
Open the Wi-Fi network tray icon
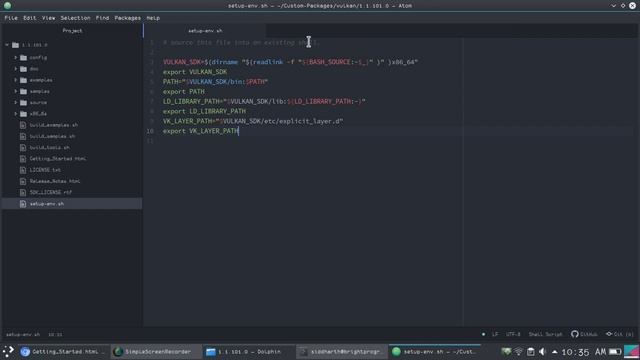(x=518, y=351)
